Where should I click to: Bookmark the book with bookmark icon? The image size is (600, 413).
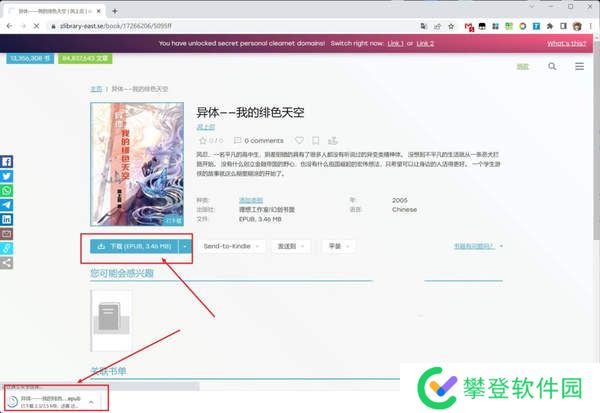[x=316, y=140]
